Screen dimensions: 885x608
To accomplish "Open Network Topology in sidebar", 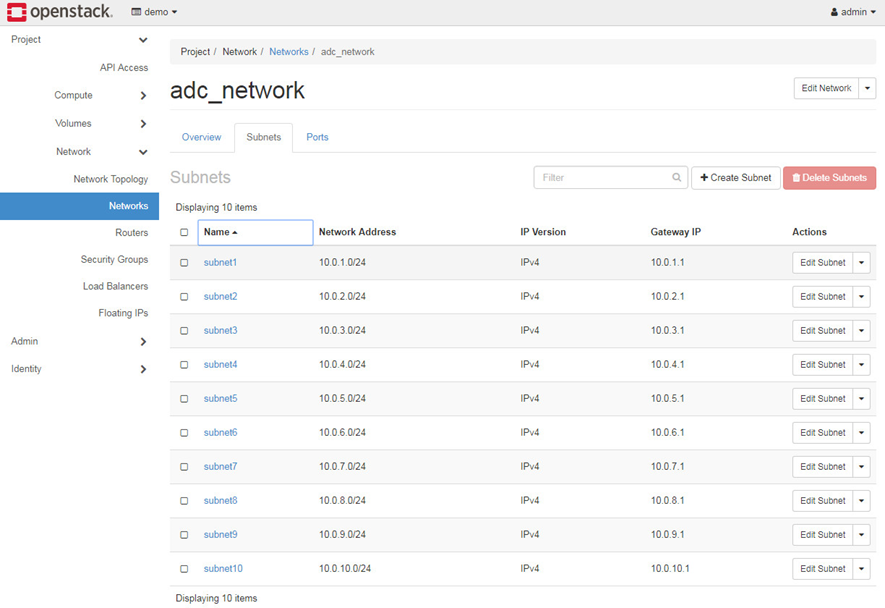I will point(110,179).
